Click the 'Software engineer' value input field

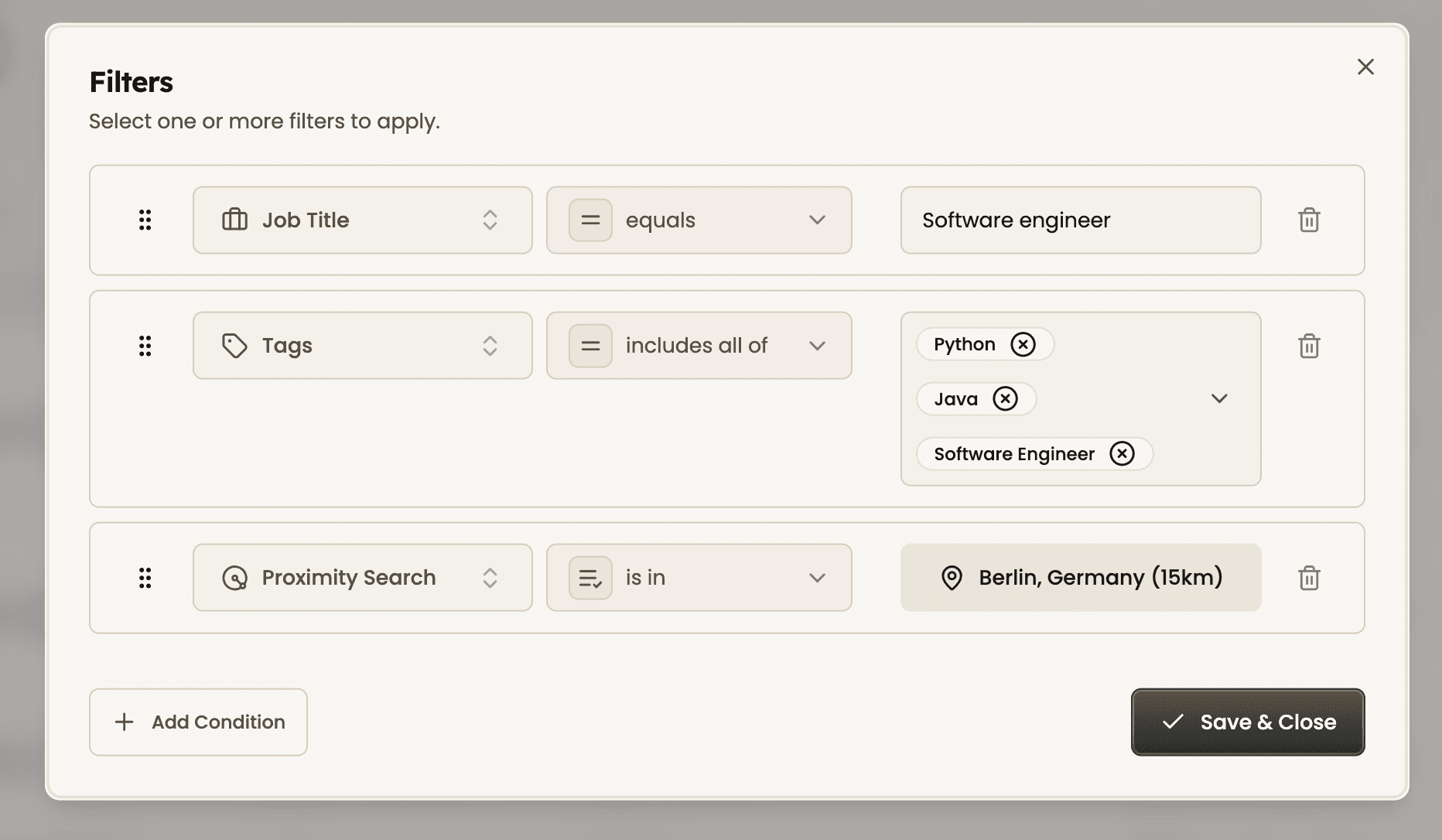[1080, 220]
